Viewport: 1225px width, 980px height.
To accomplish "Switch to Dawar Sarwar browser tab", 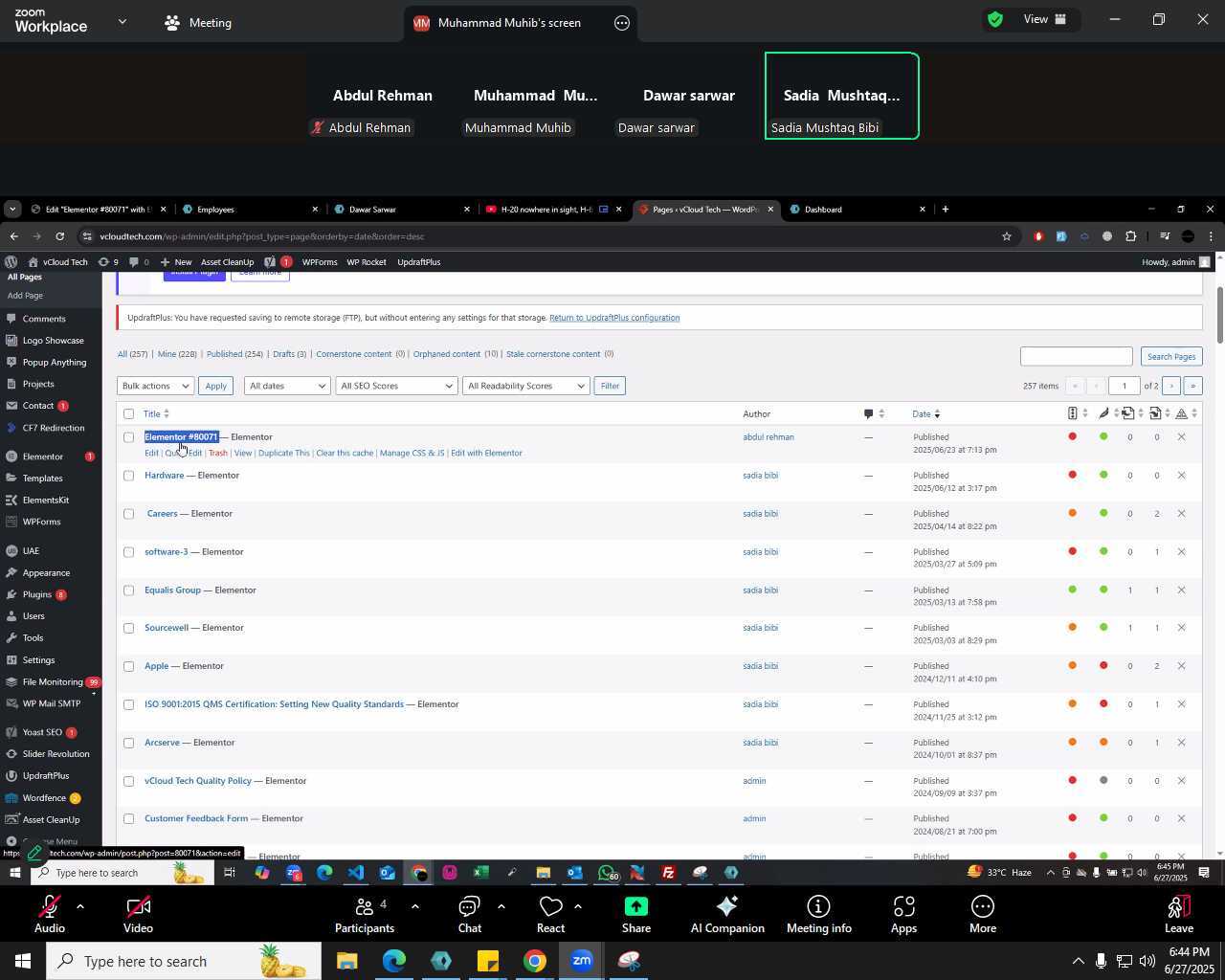I will point(402,210).
